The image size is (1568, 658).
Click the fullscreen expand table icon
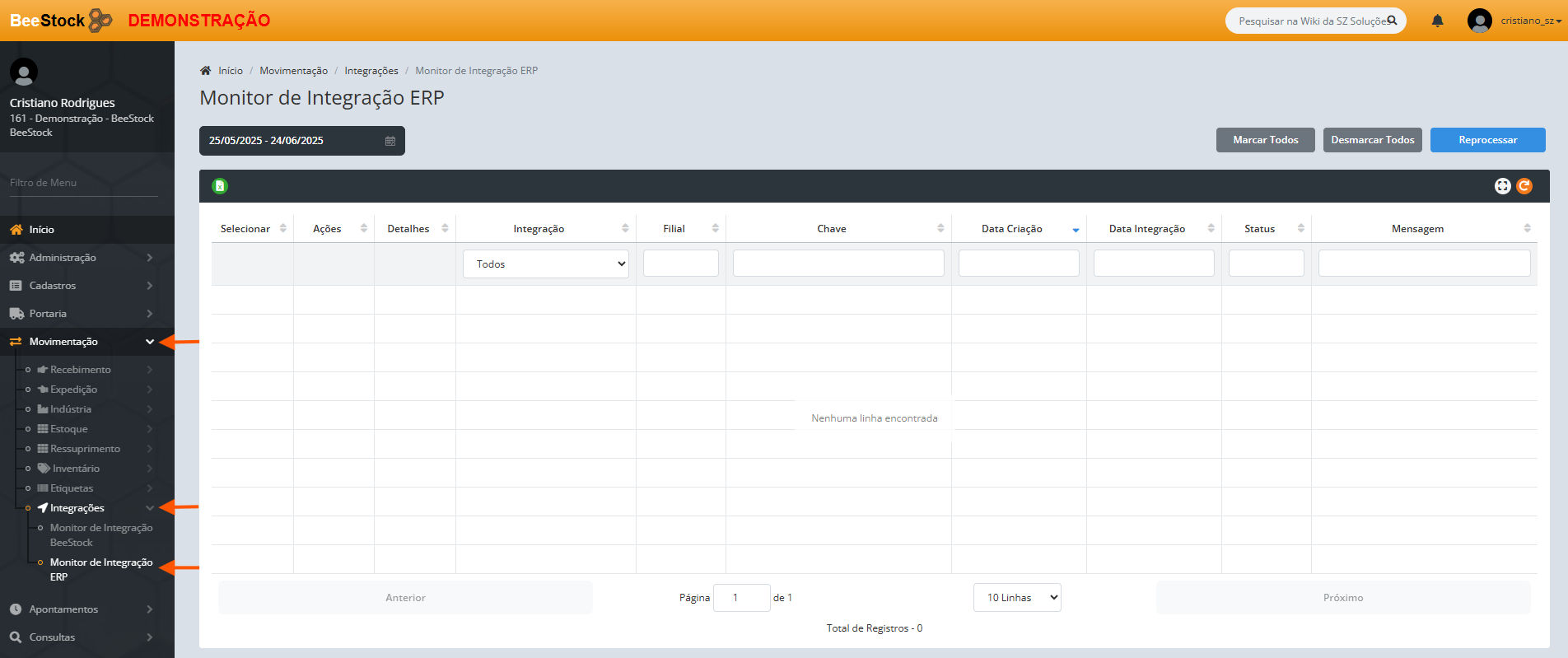point(1502,186)
